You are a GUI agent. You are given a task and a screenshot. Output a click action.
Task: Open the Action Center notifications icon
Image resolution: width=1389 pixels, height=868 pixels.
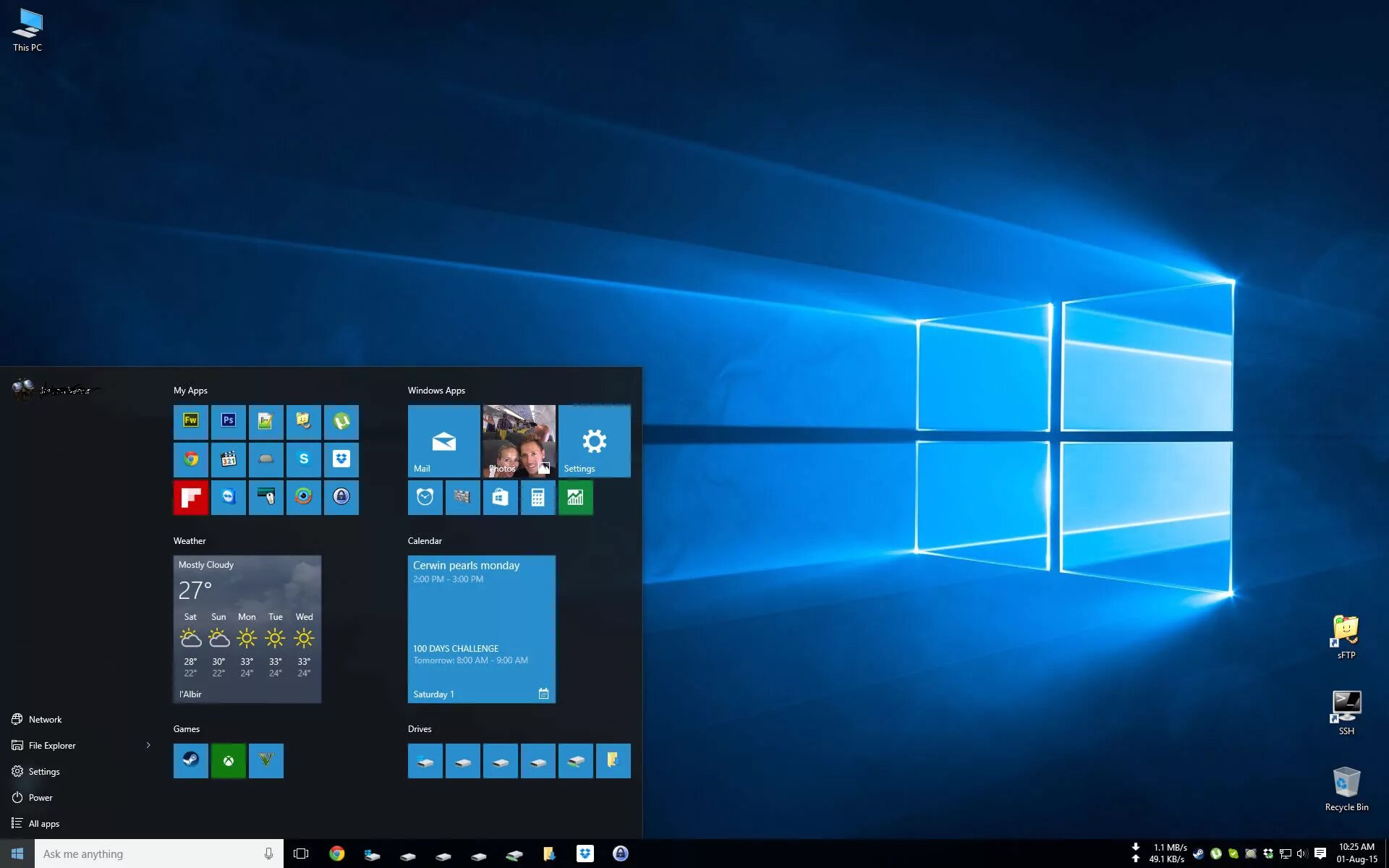pyautogui.click(x=1320, y=854)
